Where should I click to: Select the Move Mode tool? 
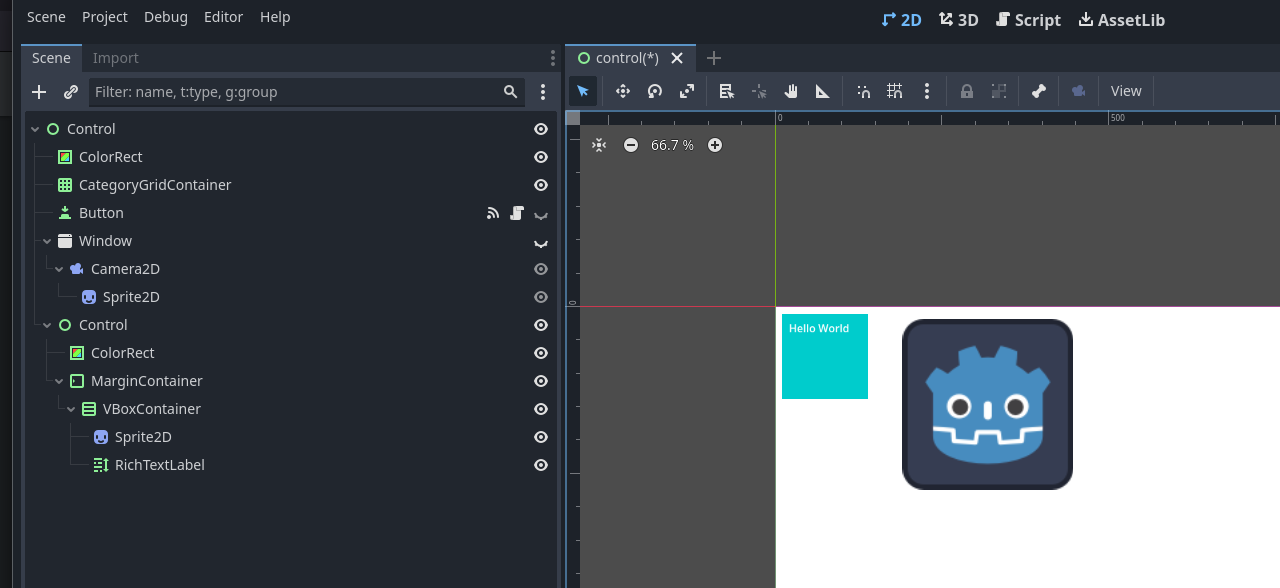tap(623, 91)
